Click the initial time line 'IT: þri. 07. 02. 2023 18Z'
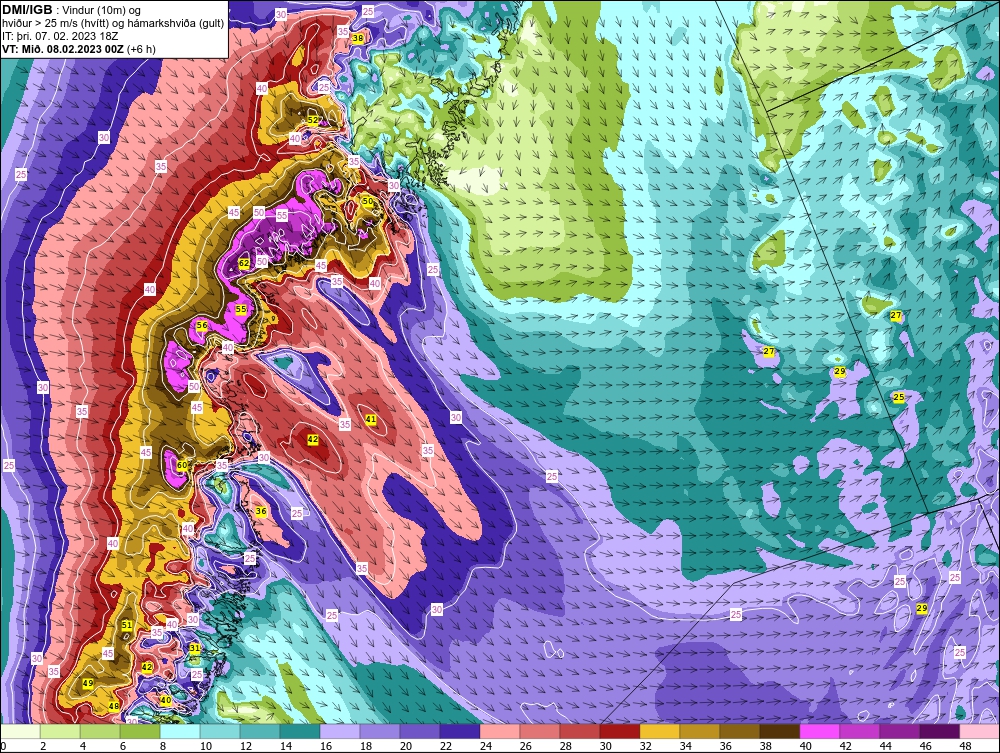Viewport: 1000px width, 753px height. (60, 36)
